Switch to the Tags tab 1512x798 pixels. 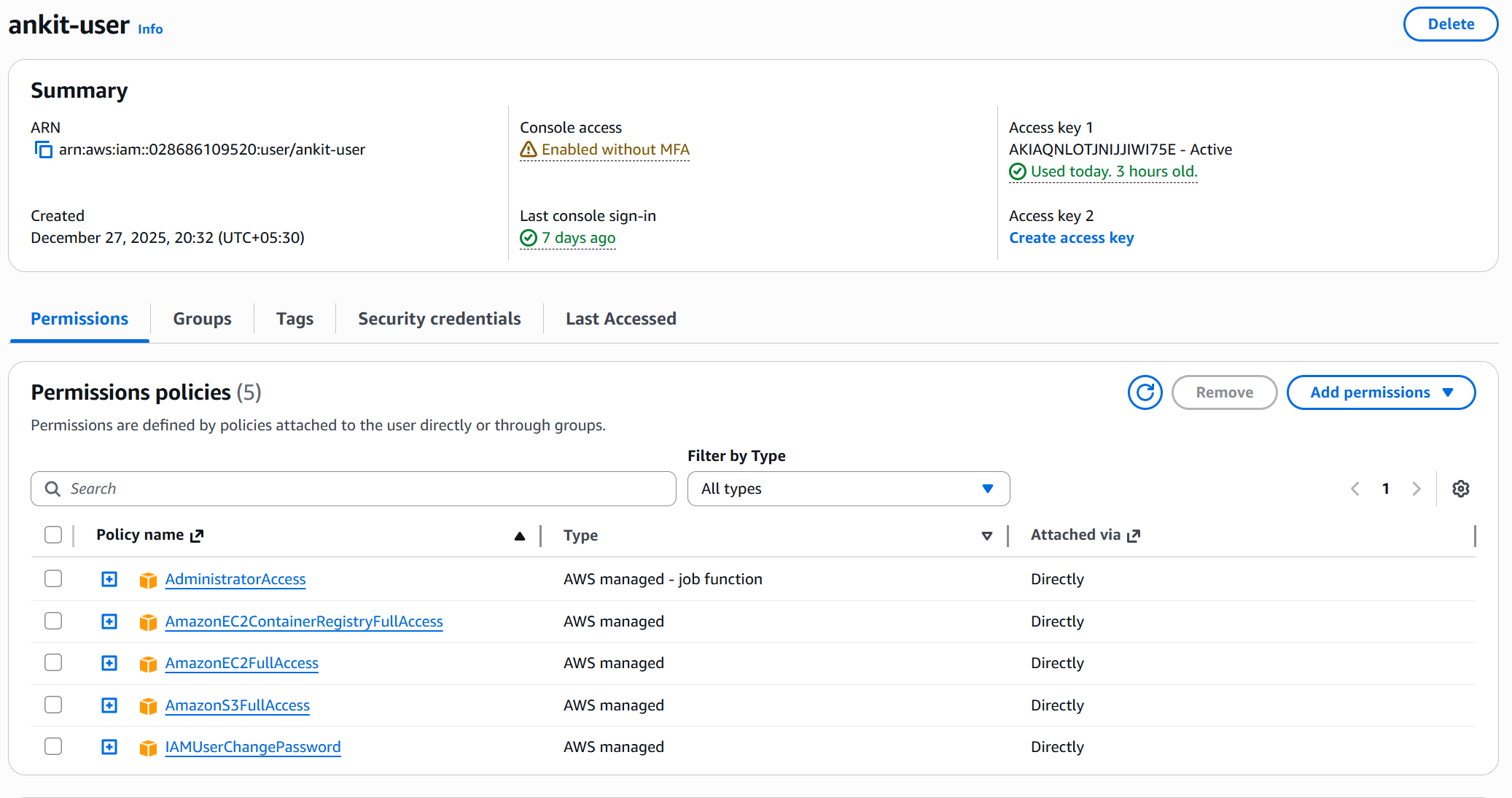295,319
